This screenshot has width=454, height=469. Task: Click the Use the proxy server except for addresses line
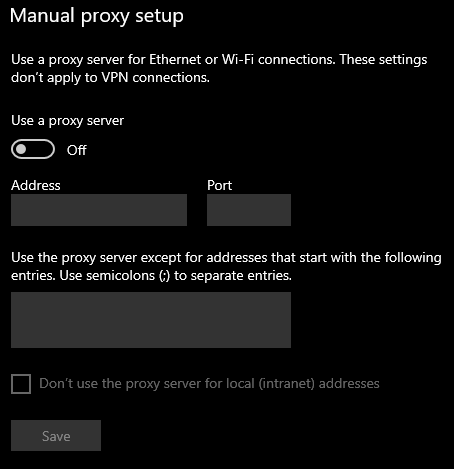(x=226, y=258)
